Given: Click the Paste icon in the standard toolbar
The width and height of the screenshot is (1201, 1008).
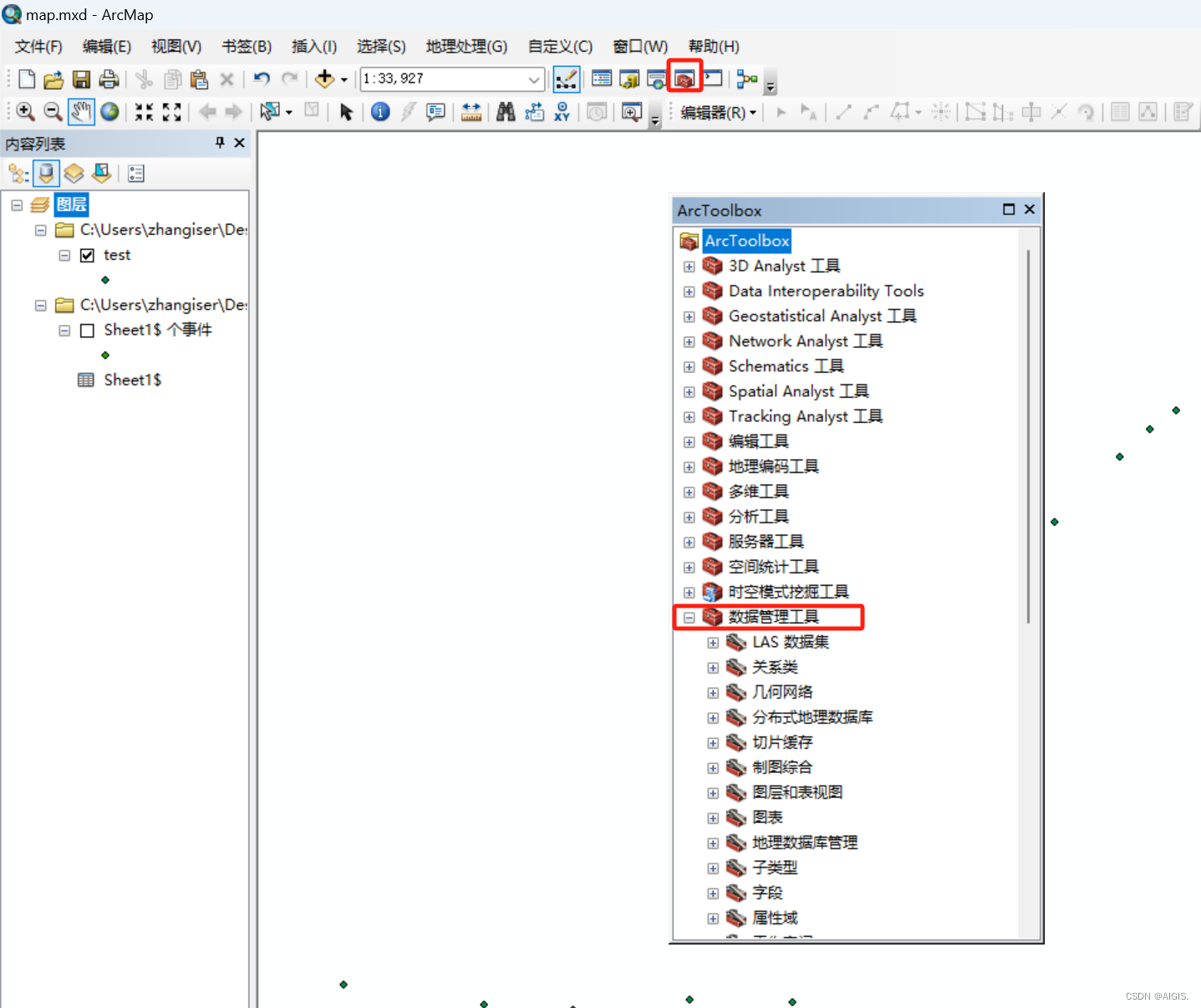Looking at the screenshot, I should coord(199,79).
